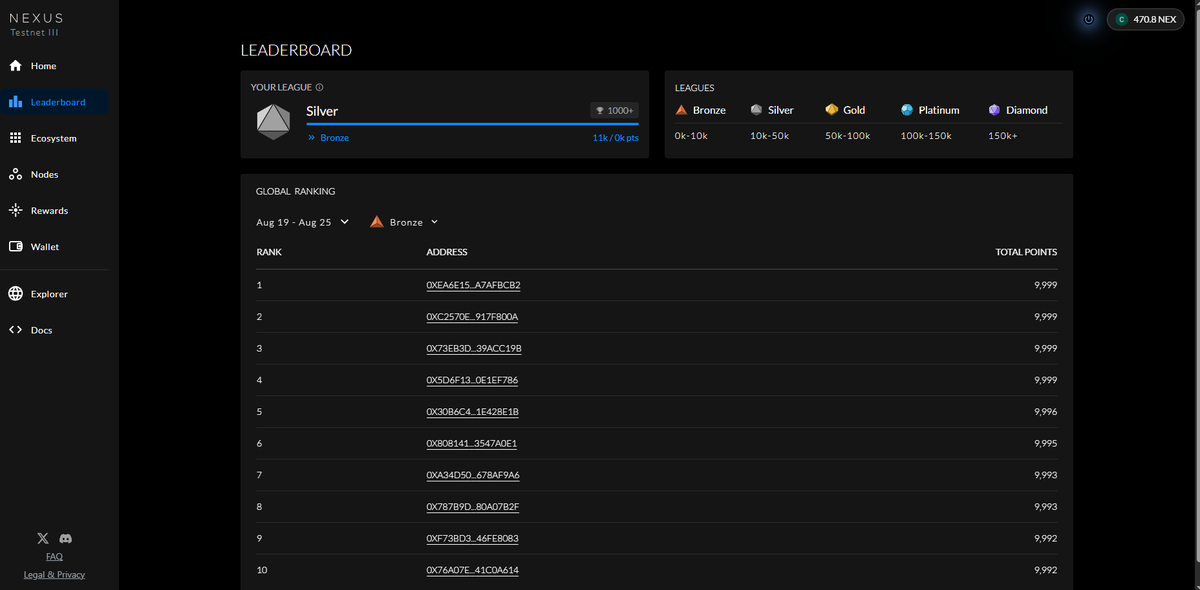Click the RANK column header
The height and width of the screenshot is (590, 1200).
pyautogui.click(x=269, y=252)
